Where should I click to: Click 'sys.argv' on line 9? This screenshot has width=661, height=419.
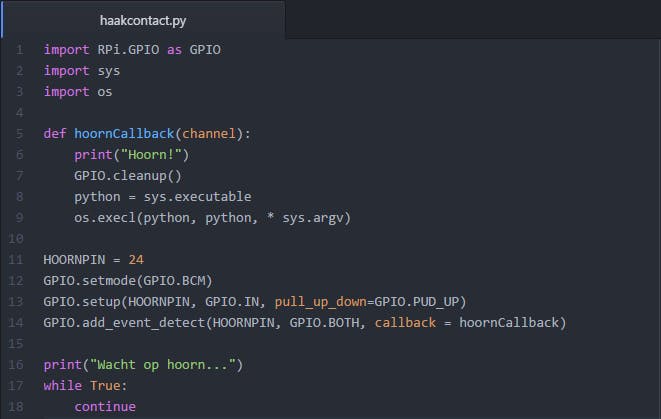tap(313, 218)
